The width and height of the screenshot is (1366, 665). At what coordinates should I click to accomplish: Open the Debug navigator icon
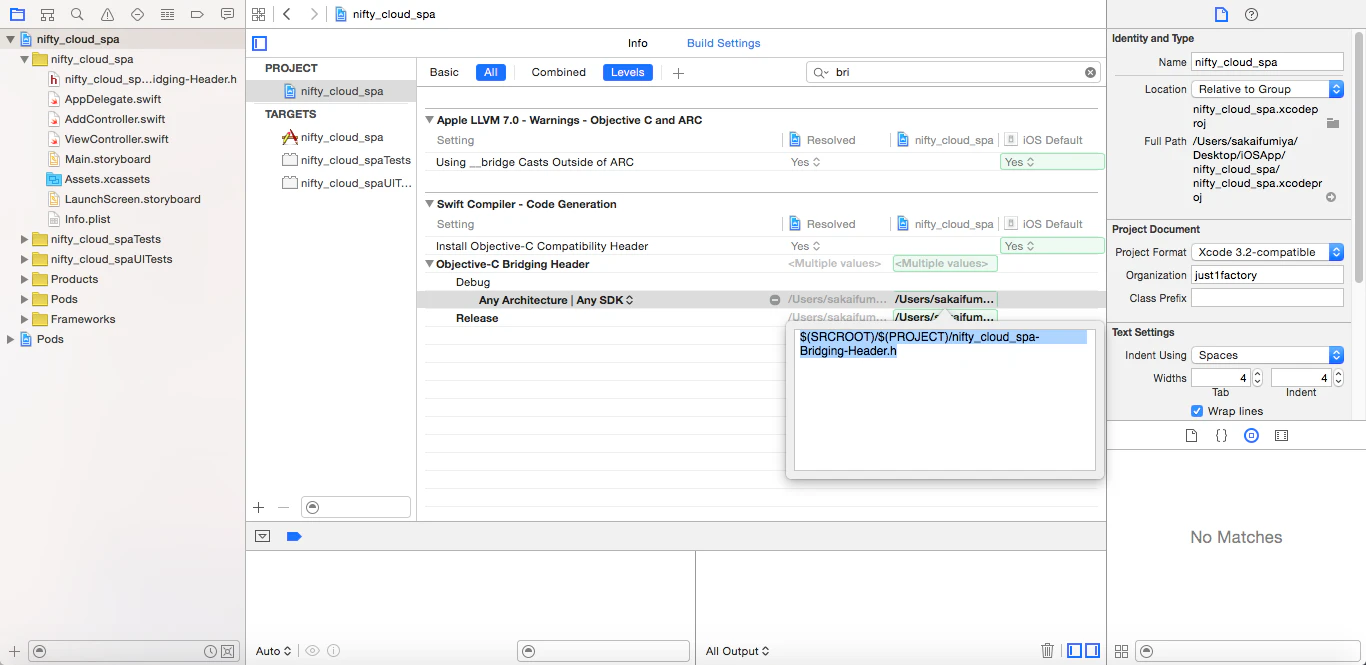pos(167,15)
